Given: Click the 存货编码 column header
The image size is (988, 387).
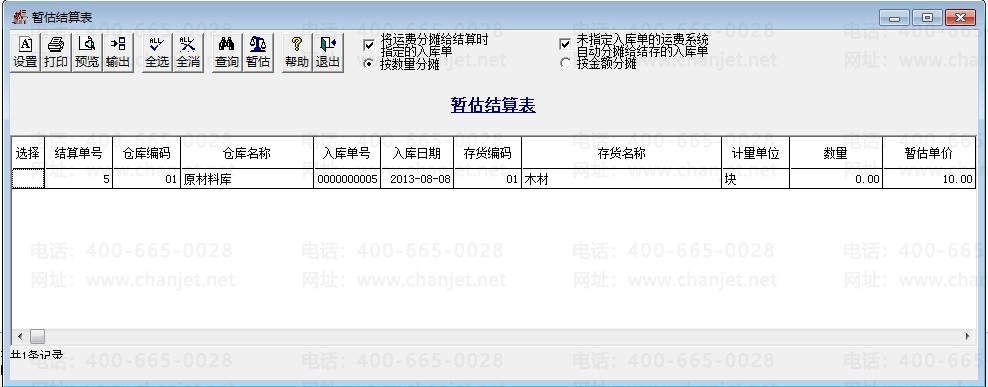Looking at the screenshot, I should click(x=488, y=153).
